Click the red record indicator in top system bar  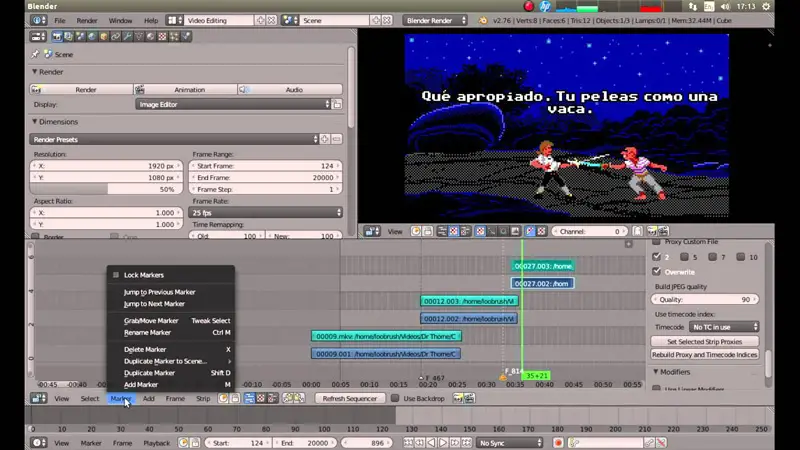click(x=529, y=6)
